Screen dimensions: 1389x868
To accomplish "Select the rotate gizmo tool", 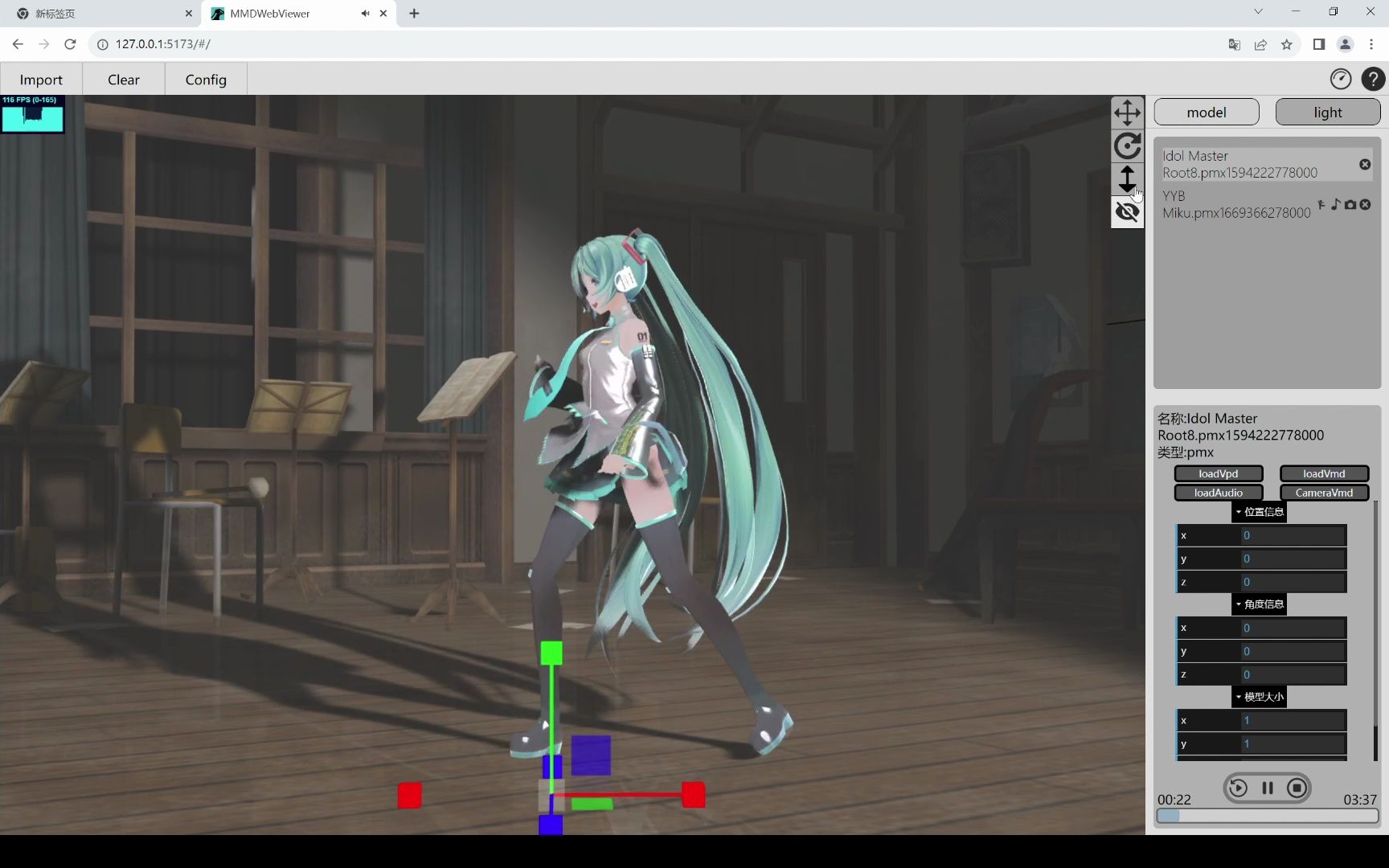I will point(1127,145).
